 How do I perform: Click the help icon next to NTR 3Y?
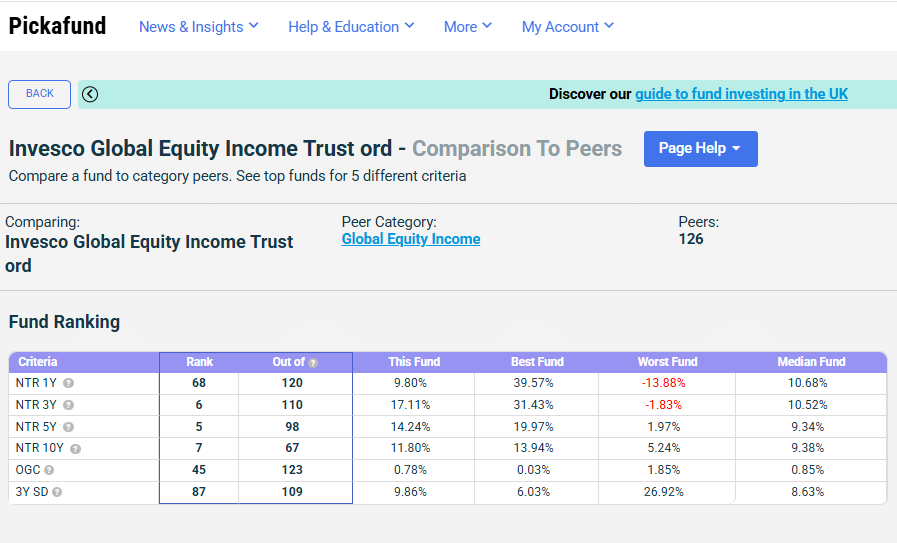pyautogui.click(x=68, y=405)
